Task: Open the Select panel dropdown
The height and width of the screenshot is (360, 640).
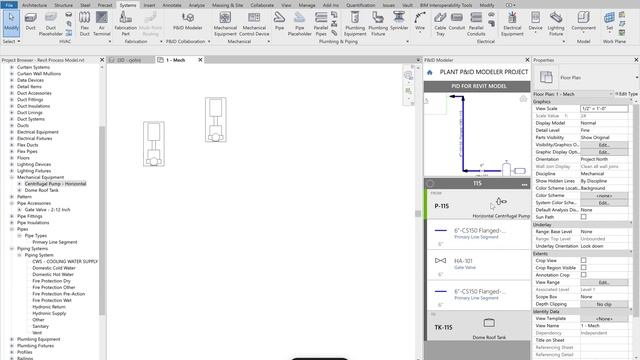Action: pyautogui.click(x=11, y=41)
